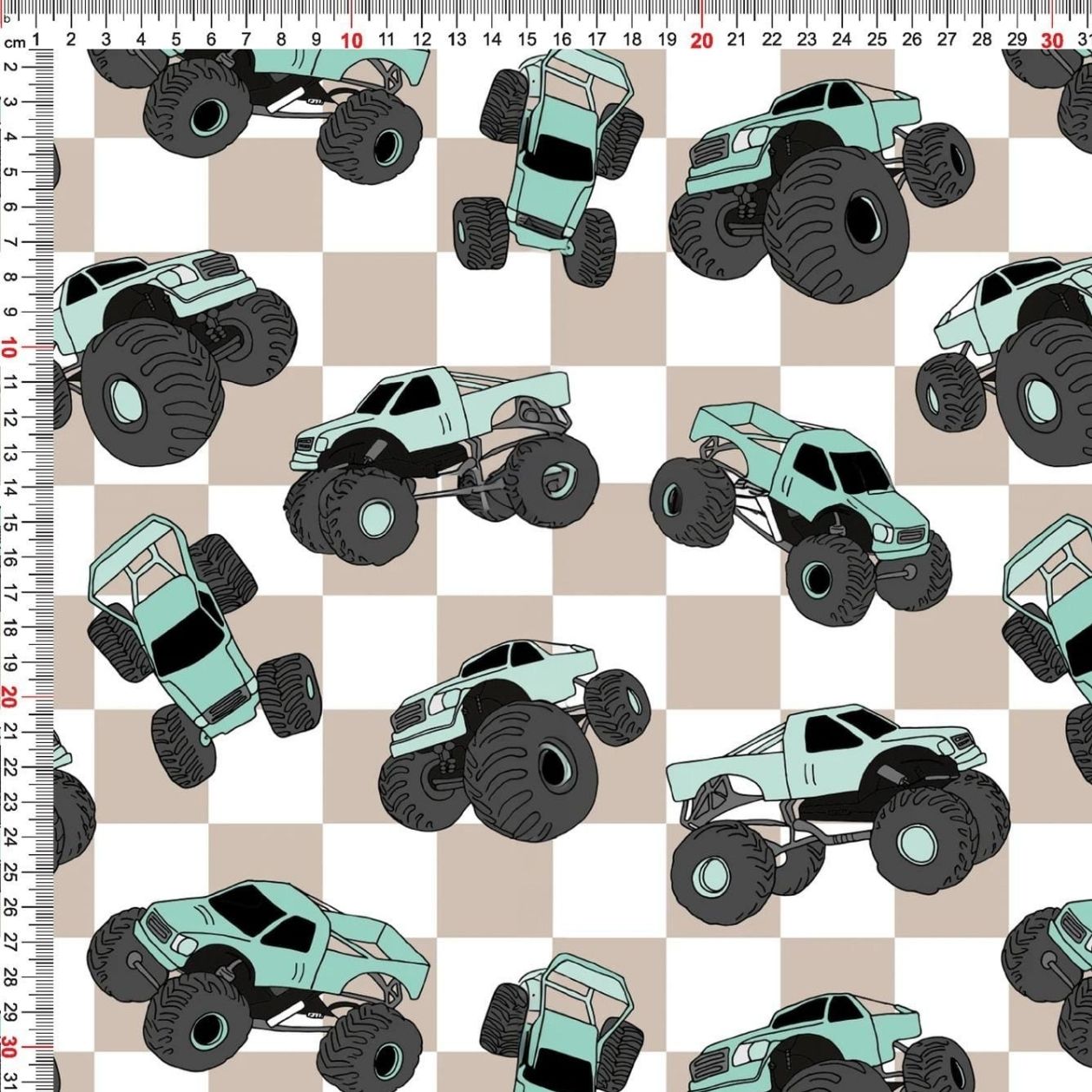Click the red 30 on the top ruler
The image size is (1092, 1092).
[1052, 40]
